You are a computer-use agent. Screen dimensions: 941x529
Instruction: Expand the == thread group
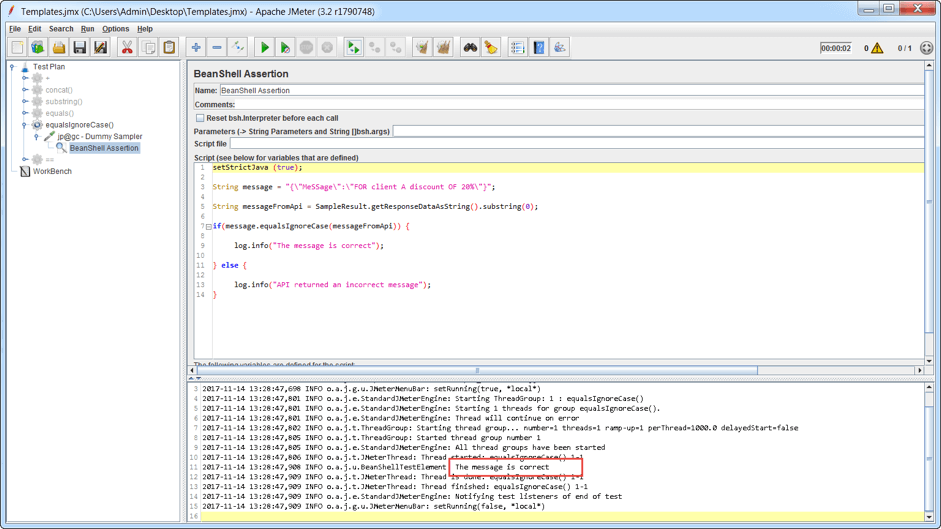pyautogui.click(x=25, y=160)
